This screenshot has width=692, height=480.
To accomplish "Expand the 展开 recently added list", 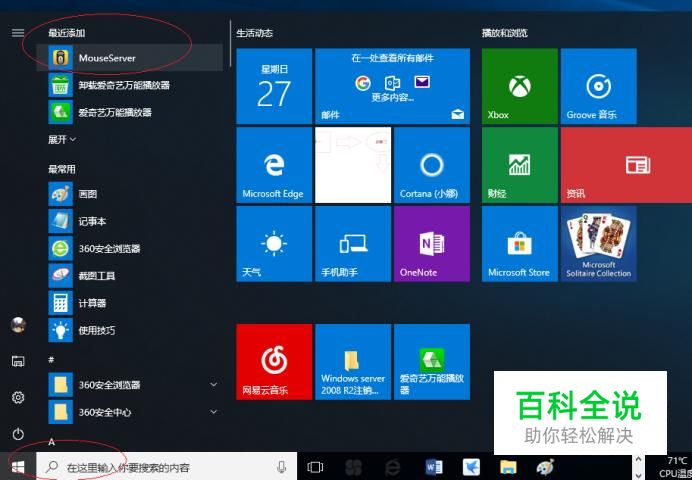I will click(x=62, y=140).
